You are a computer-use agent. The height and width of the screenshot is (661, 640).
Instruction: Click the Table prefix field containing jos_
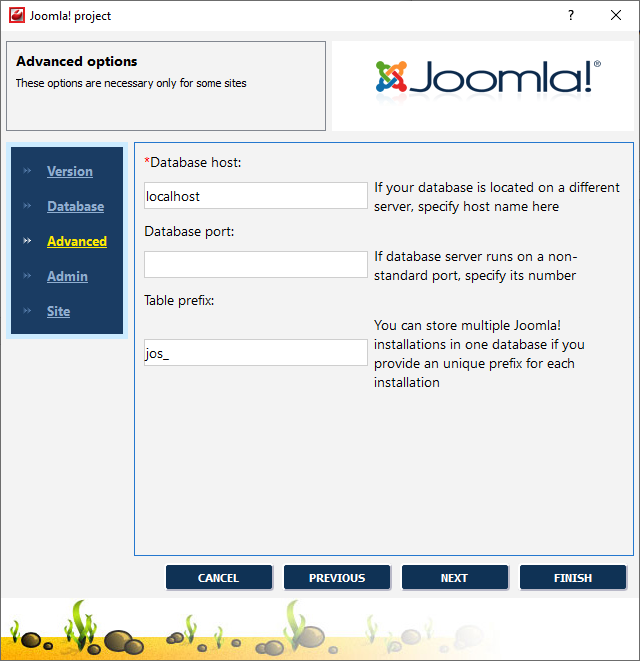(x=255, y=352)
